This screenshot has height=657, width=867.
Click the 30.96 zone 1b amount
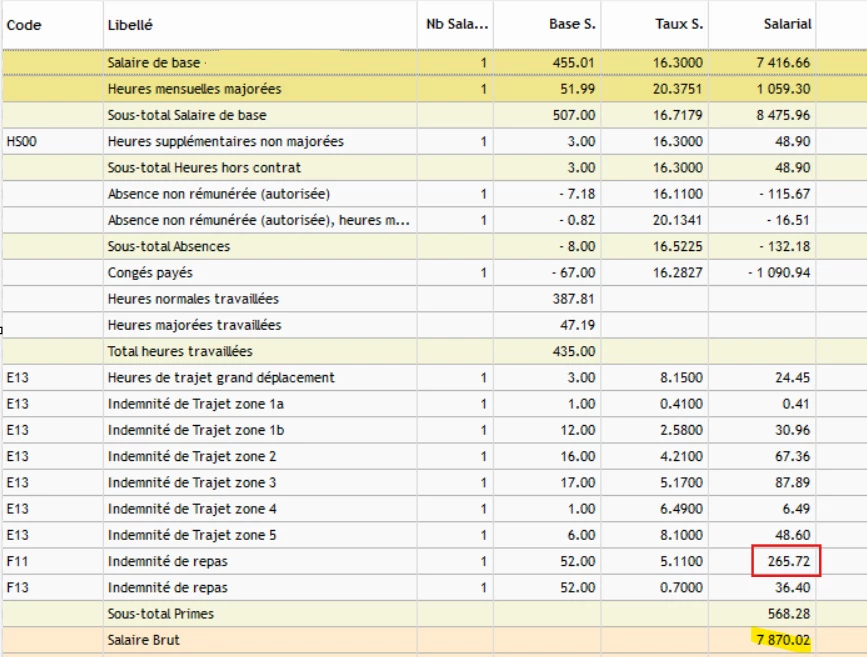click(792, 430)
